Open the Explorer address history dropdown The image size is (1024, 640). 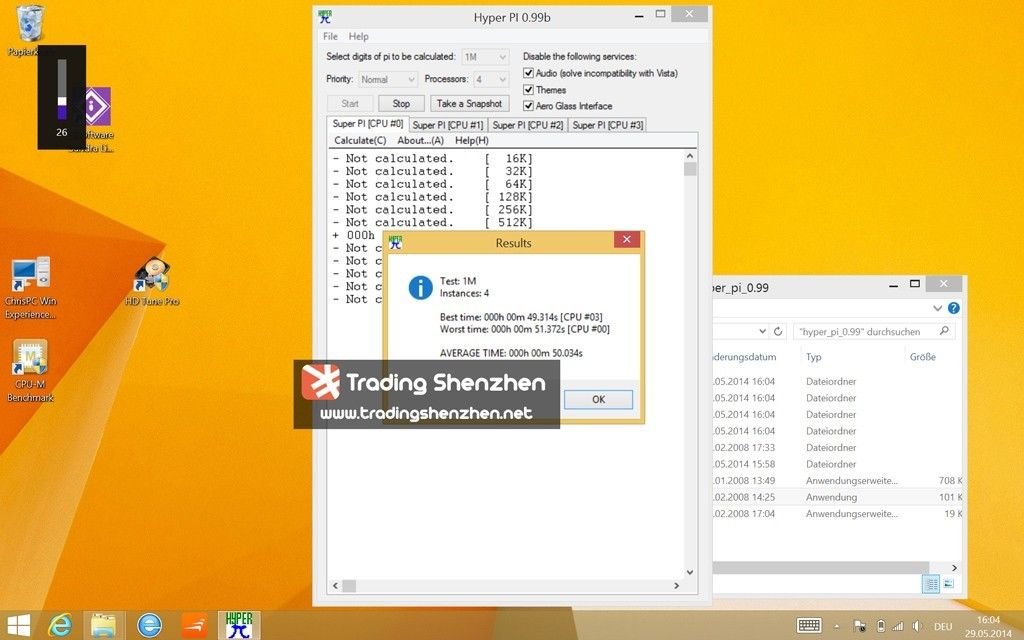(x=762, y=332)
